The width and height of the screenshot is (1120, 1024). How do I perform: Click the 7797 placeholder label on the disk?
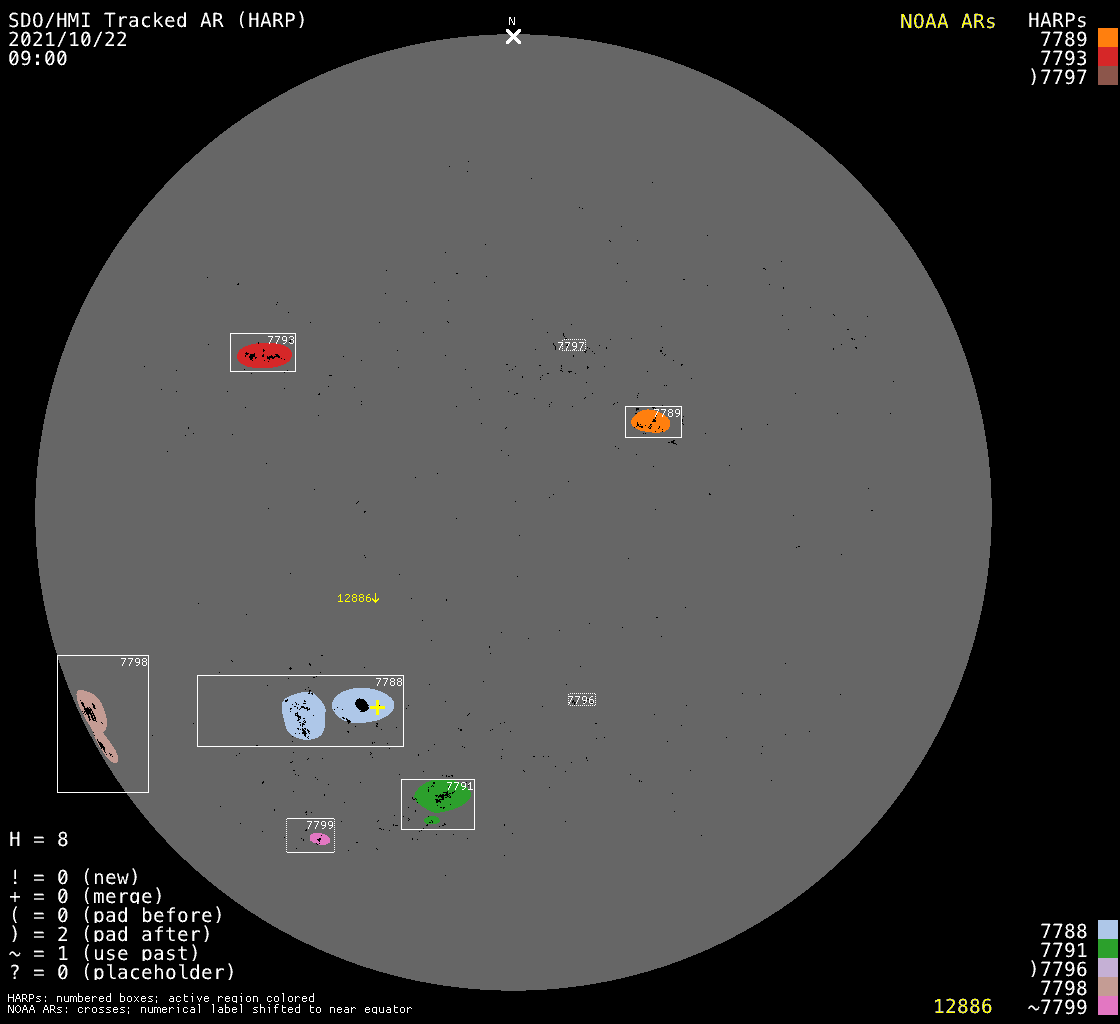(x=571, y=346)
